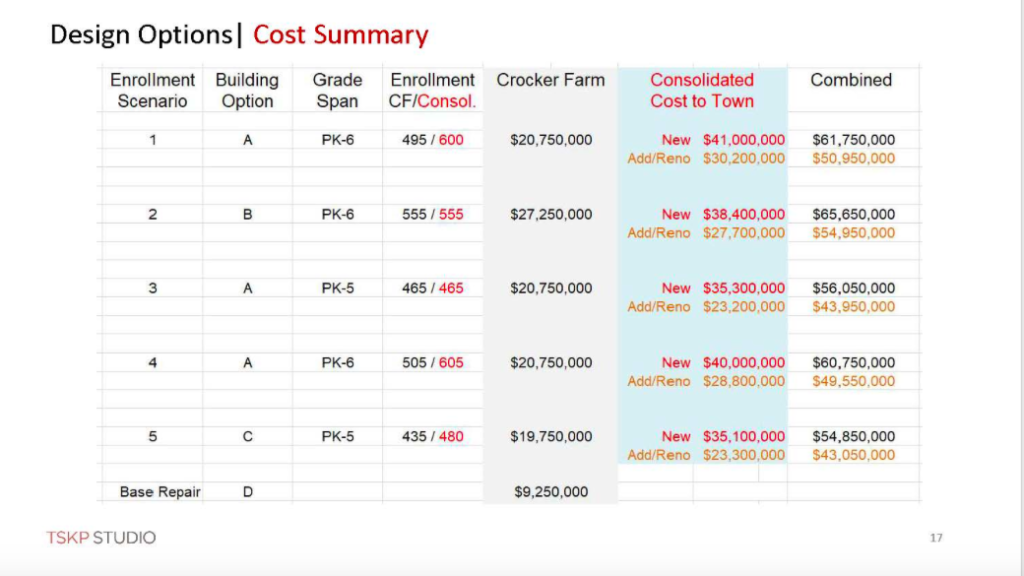Screen dimensions: 1024x576
Task: Click the TSKP STUDIO logo
Action: [x=101, y=537]
